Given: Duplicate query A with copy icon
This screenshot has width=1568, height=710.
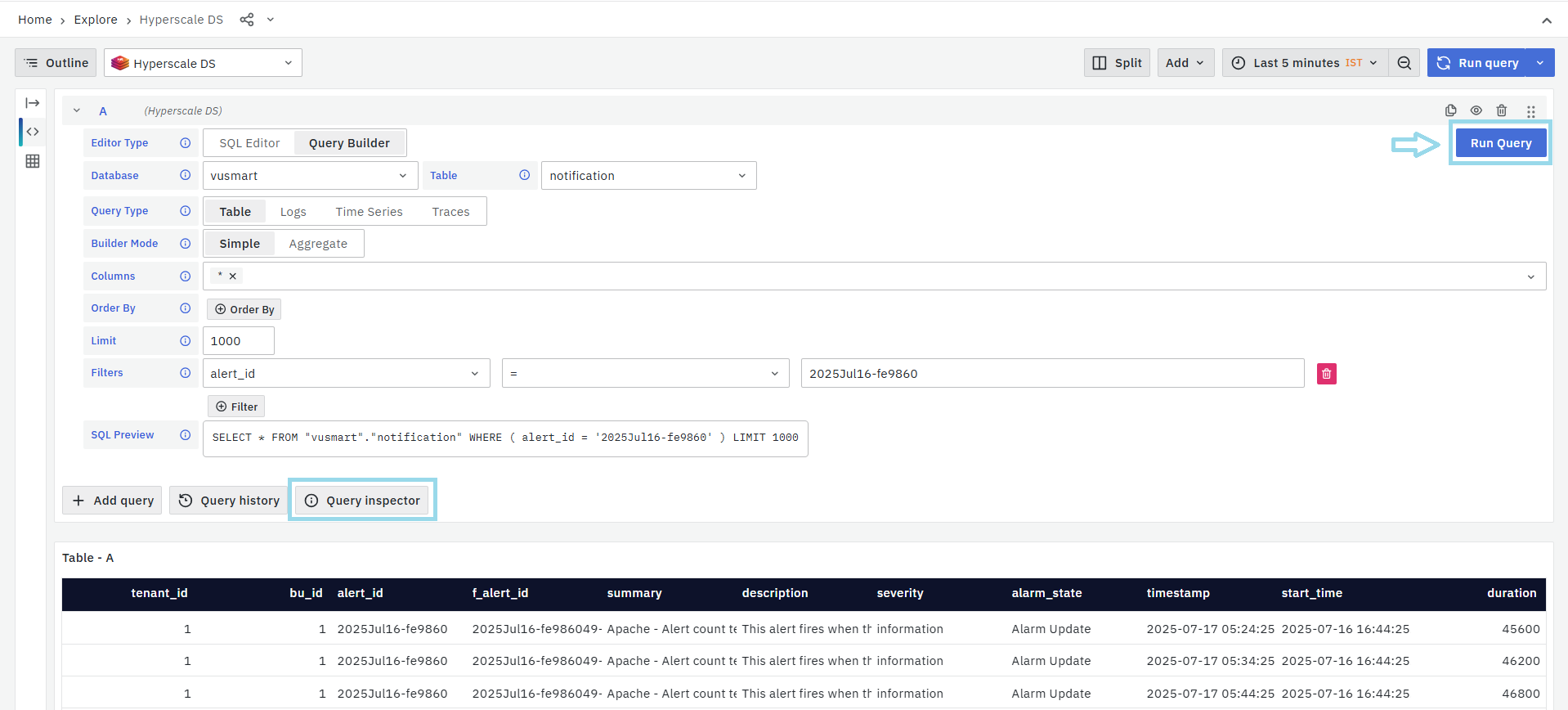Looking at the screenshot, I should tap(1450, 110).
